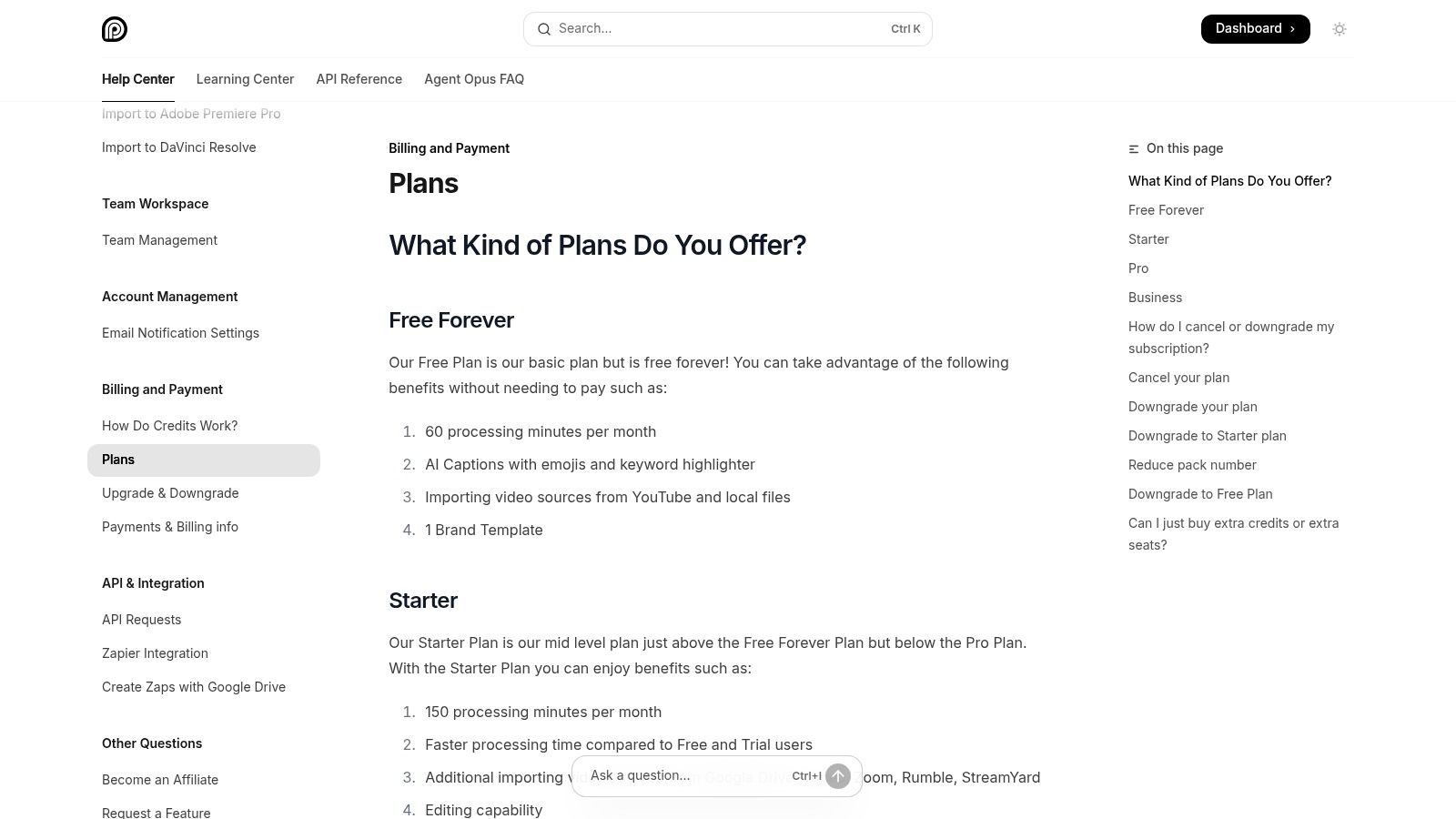This screenshot has height=819, width=1456.
Task: Click the OpusClip logo icon
Action: 115,29
